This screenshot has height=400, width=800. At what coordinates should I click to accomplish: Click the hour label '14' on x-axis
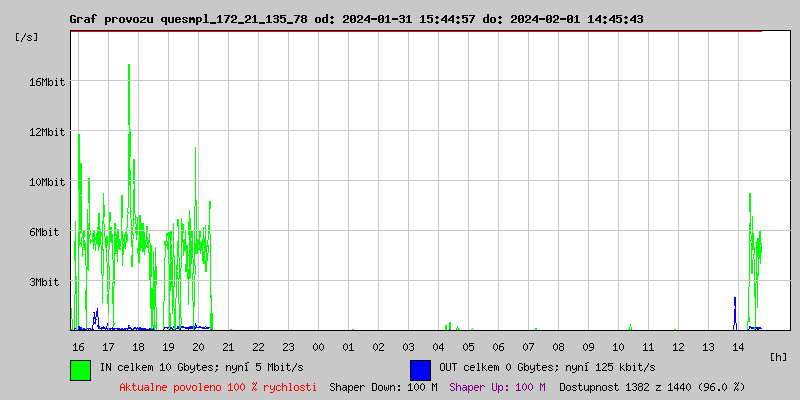pos(738,347)
